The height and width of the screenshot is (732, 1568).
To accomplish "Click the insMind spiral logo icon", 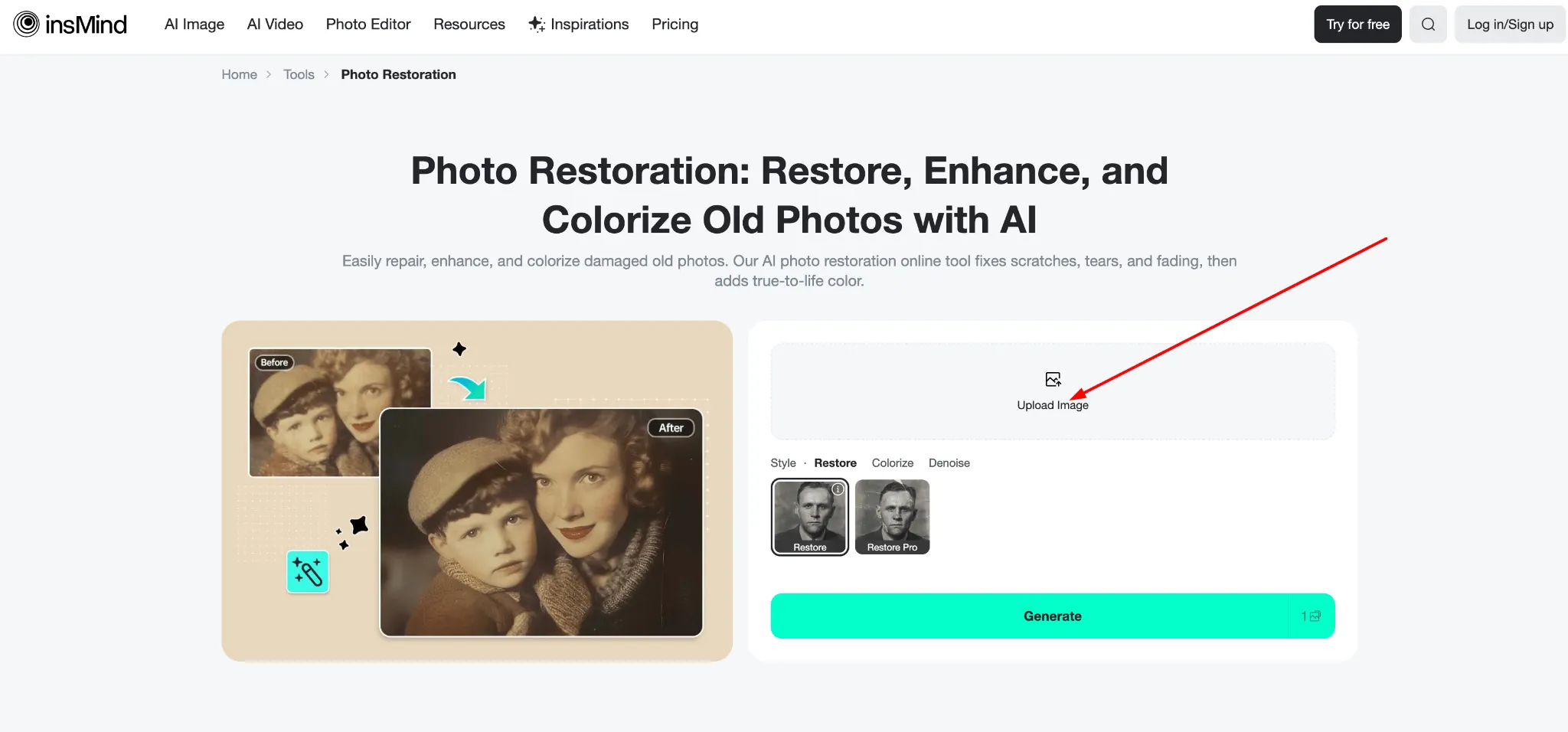I will pos(26,25).
